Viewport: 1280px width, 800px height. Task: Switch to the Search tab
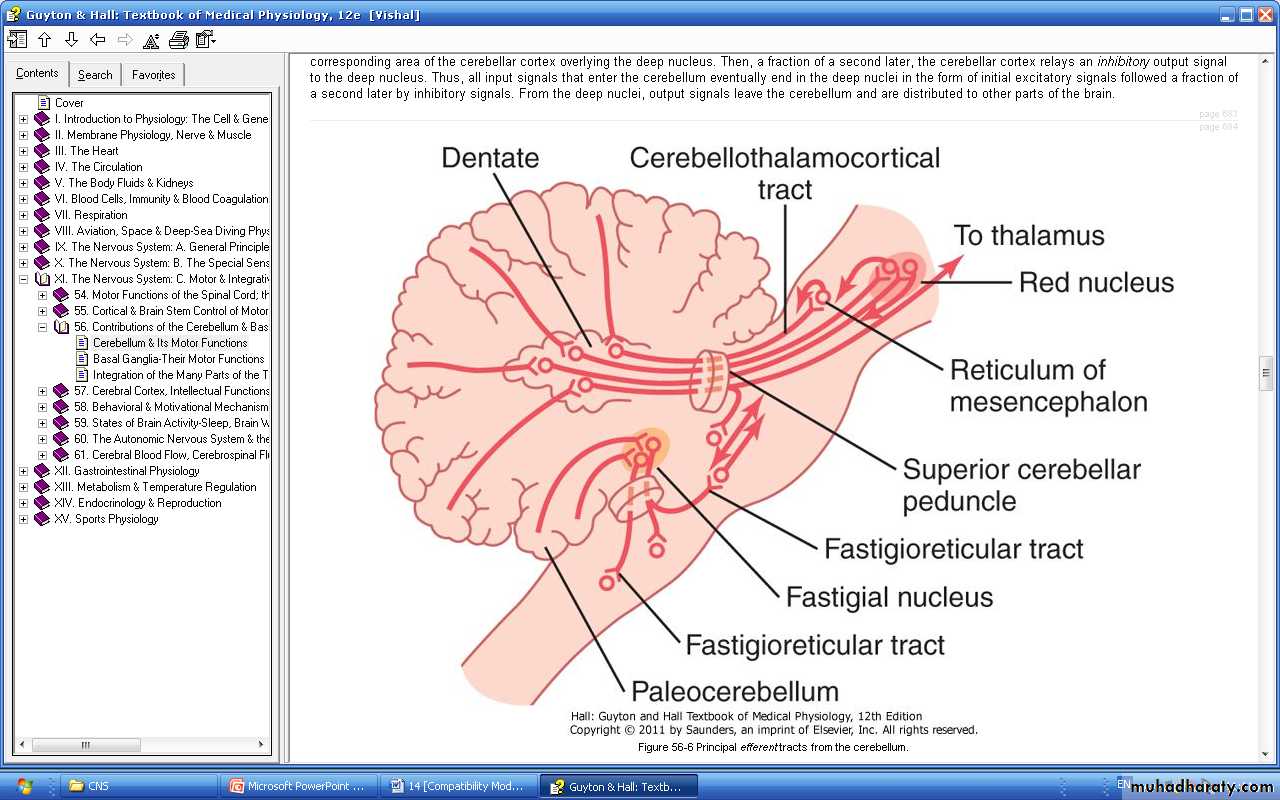(95, 75)
